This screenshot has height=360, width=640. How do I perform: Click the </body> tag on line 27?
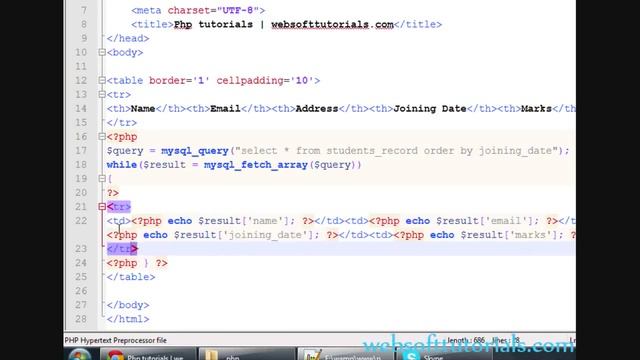click(x=128, y=305)
